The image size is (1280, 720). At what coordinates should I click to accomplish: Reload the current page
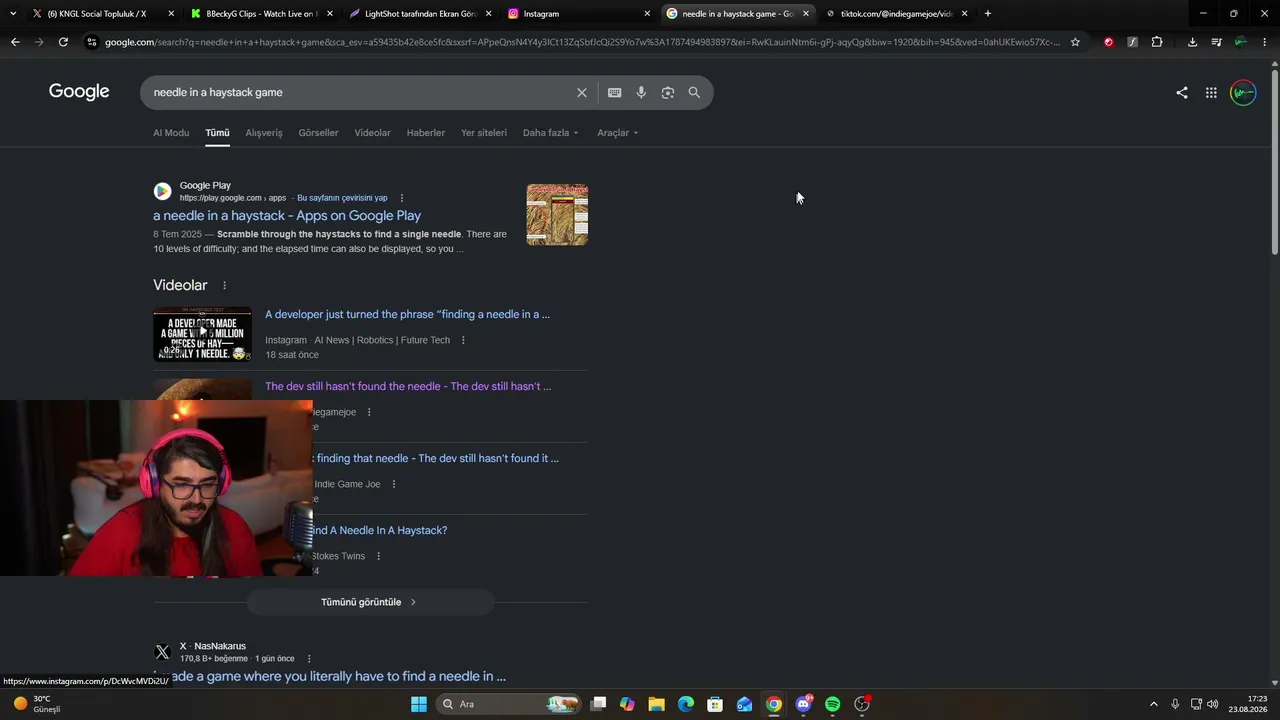tap(63, 42)
